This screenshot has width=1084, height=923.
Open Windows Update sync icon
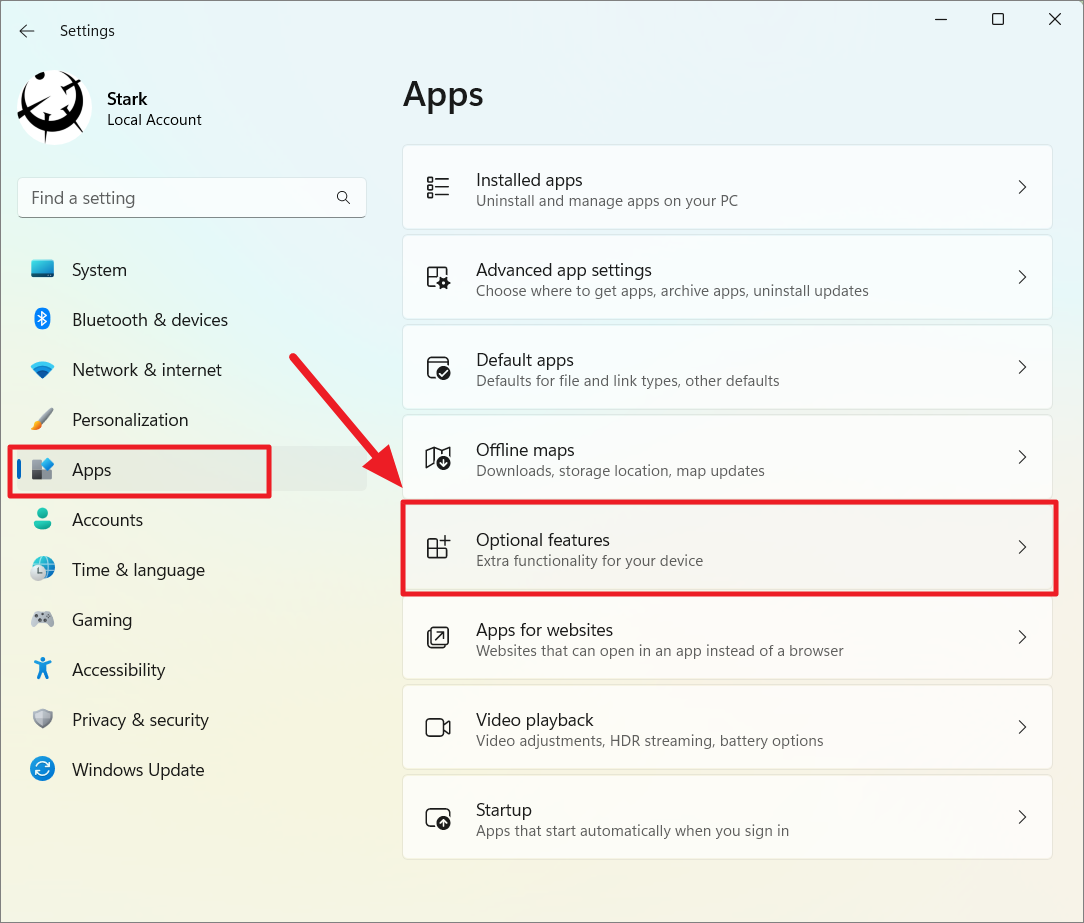[x=42, y=770]
